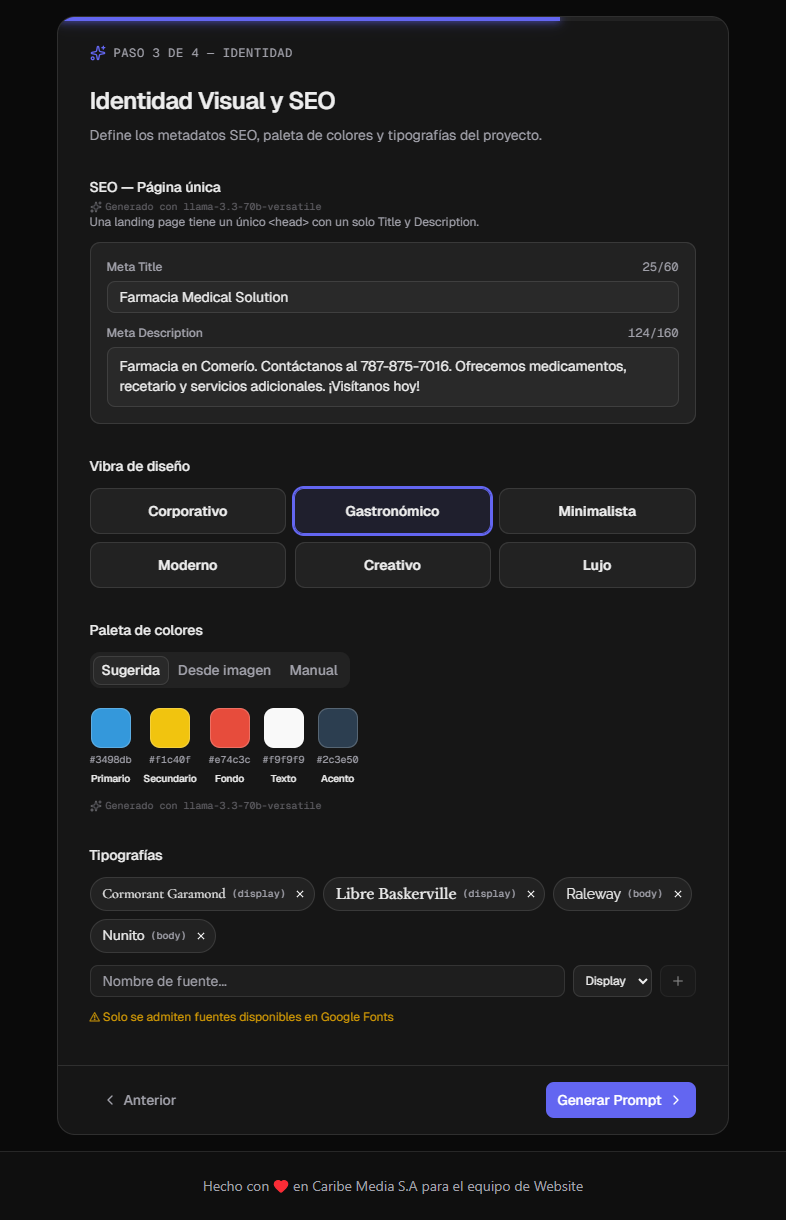Viewport: 786px width, 1220px height.
Task: Click the plus button to add font
Action: tap(678, 981)
